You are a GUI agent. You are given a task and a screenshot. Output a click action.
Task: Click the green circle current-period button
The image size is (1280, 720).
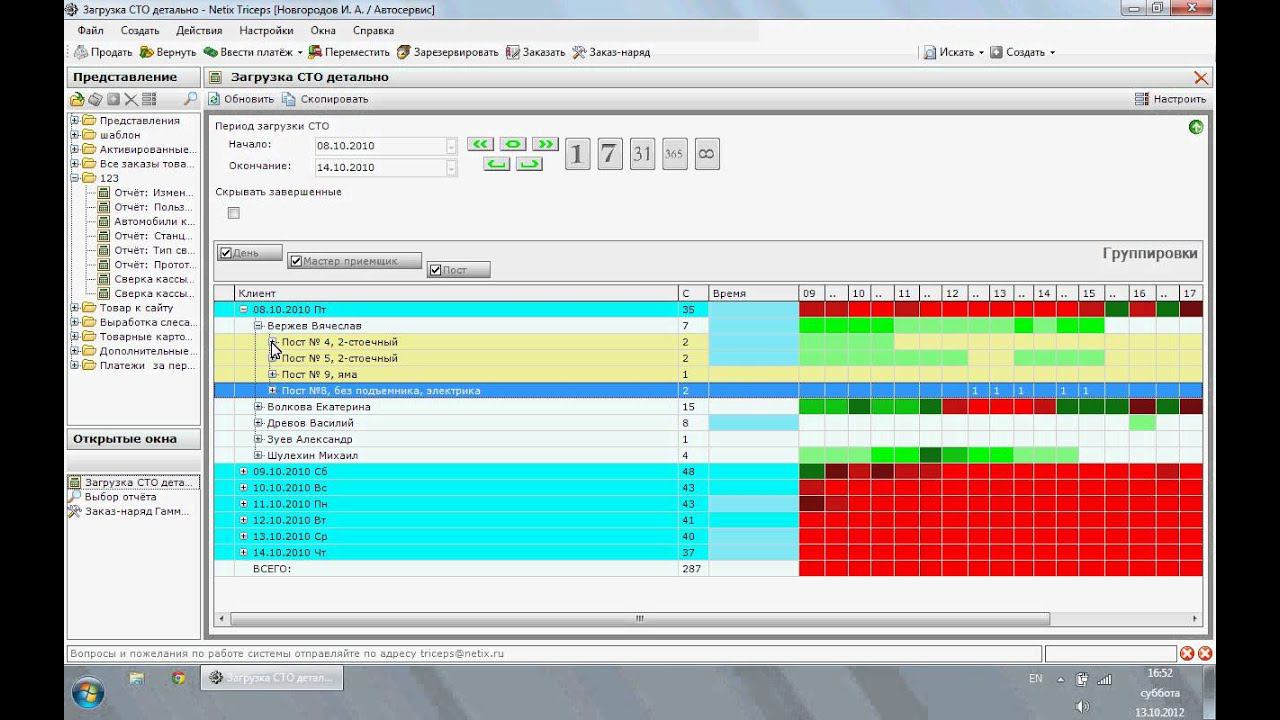point(513,144)
